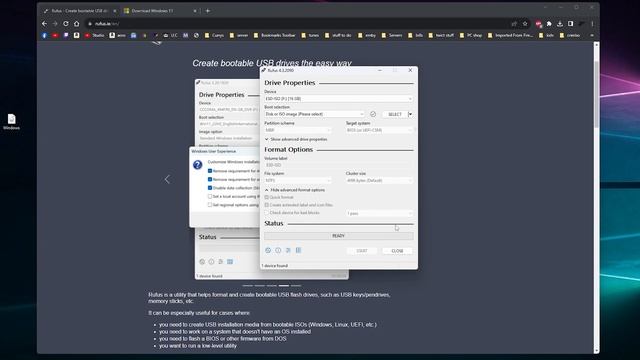The image size is (640, 360).
Task: Toggle the Quick format checkbox
Action: point(267,197)
